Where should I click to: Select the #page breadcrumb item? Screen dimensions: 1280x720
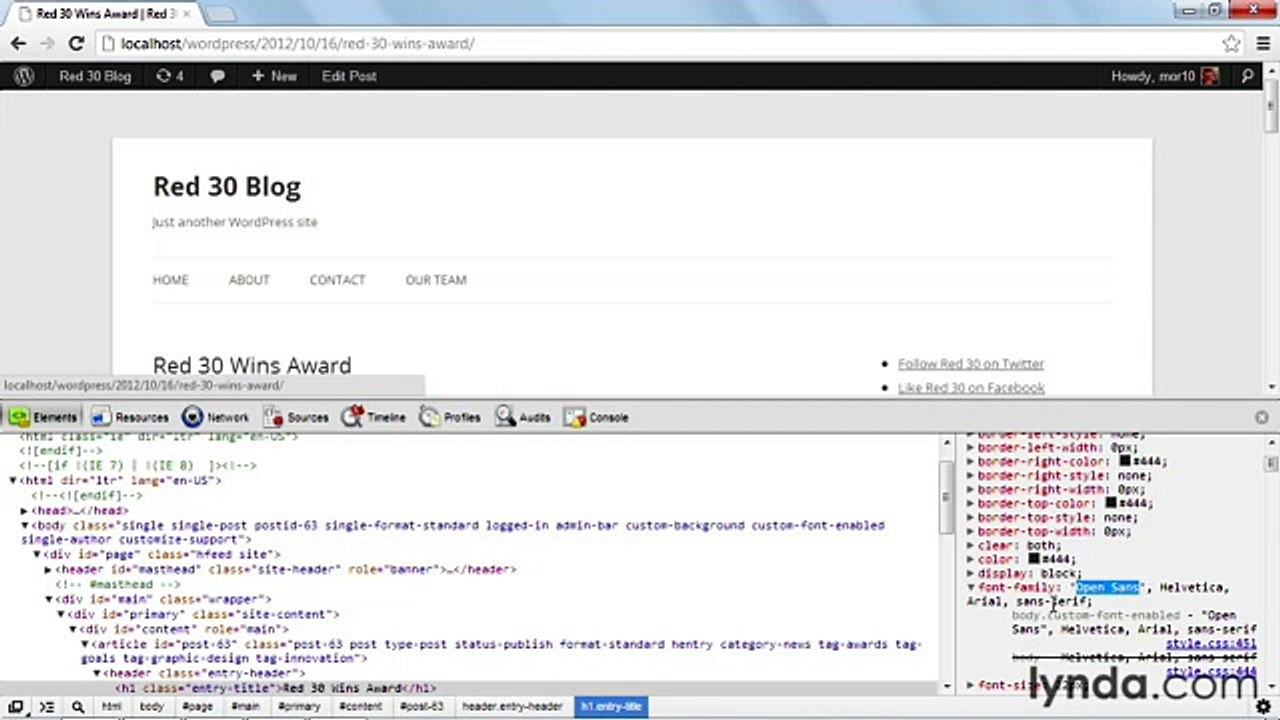(197, 707)
